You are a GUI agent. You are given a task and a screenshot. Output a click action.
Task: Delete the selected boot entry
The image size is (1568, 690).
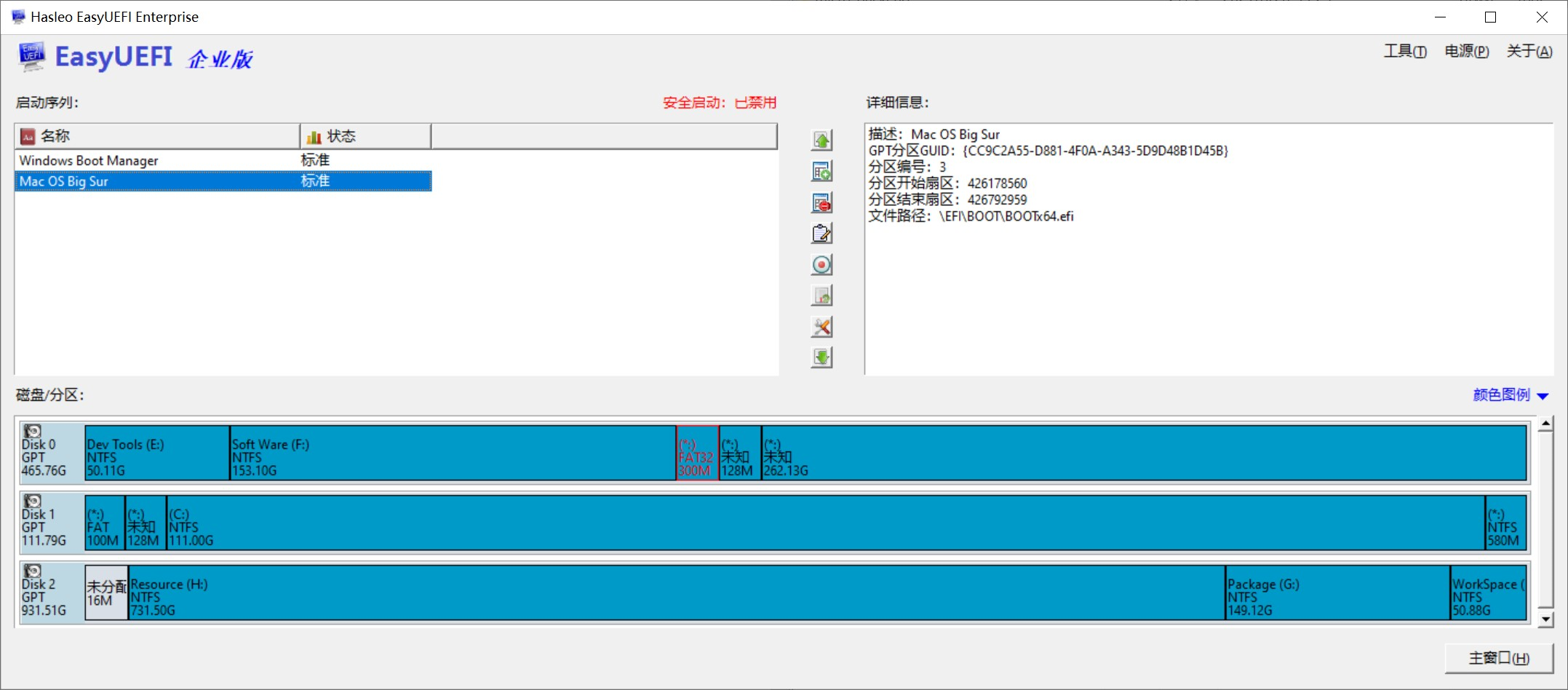click(x=821, y=203)
